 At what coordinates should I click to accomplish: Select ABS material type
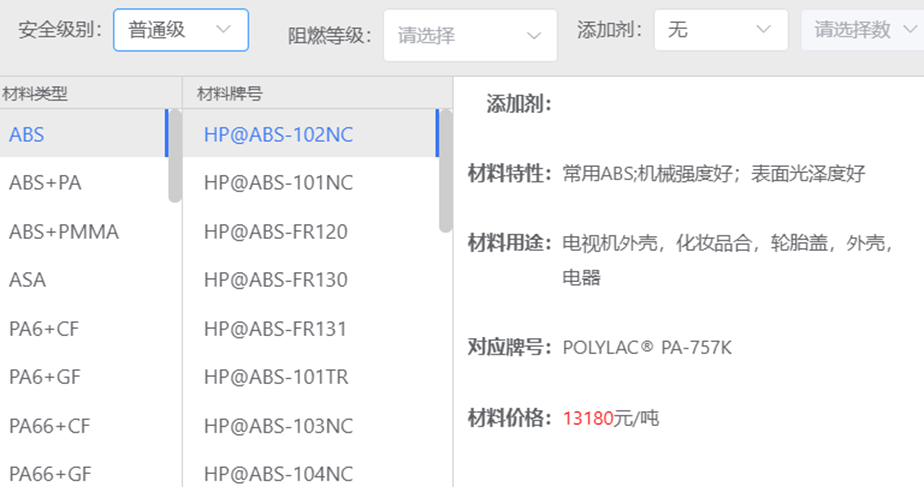[x=84, y=134]
